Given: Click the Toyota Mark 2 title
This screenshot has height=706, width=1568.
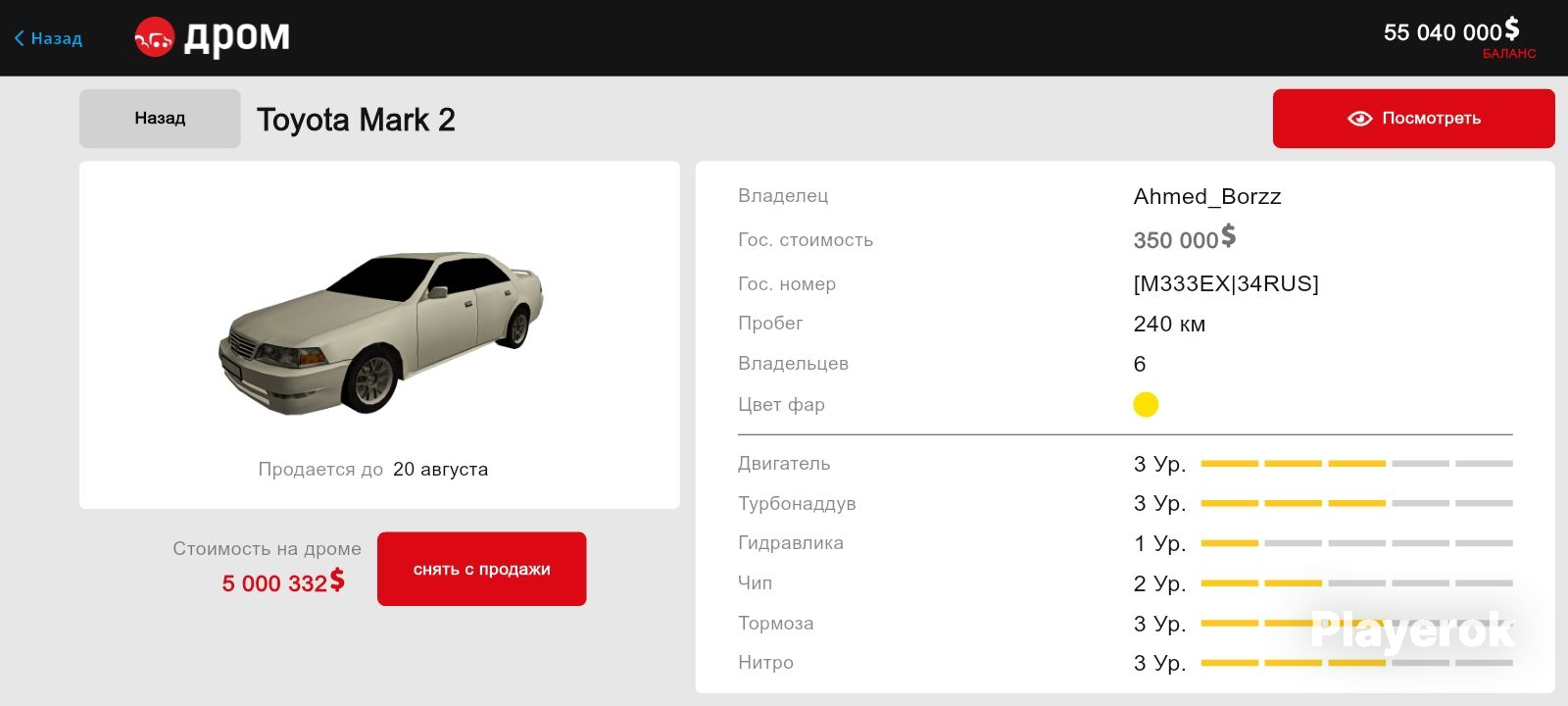Looking at the screenshot, I should pos(356,120).
